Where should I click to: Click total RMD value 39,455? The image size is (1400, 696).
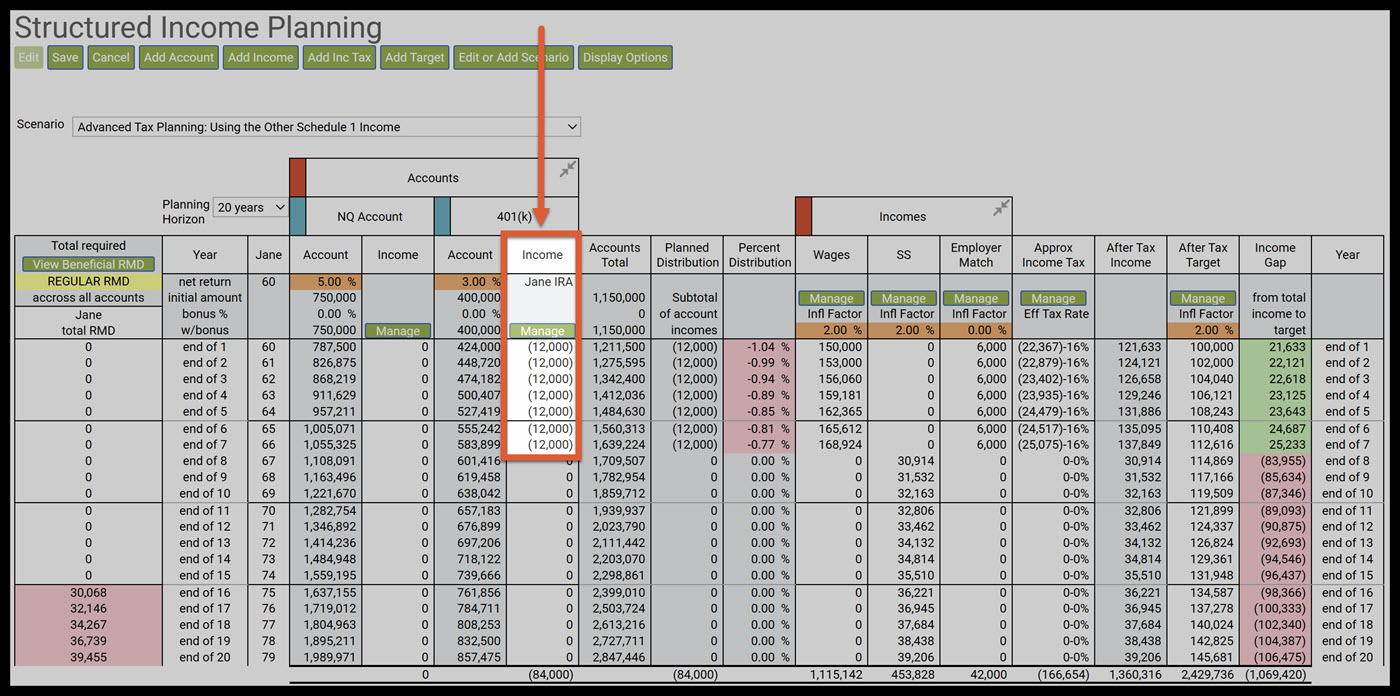click(88, 657)
